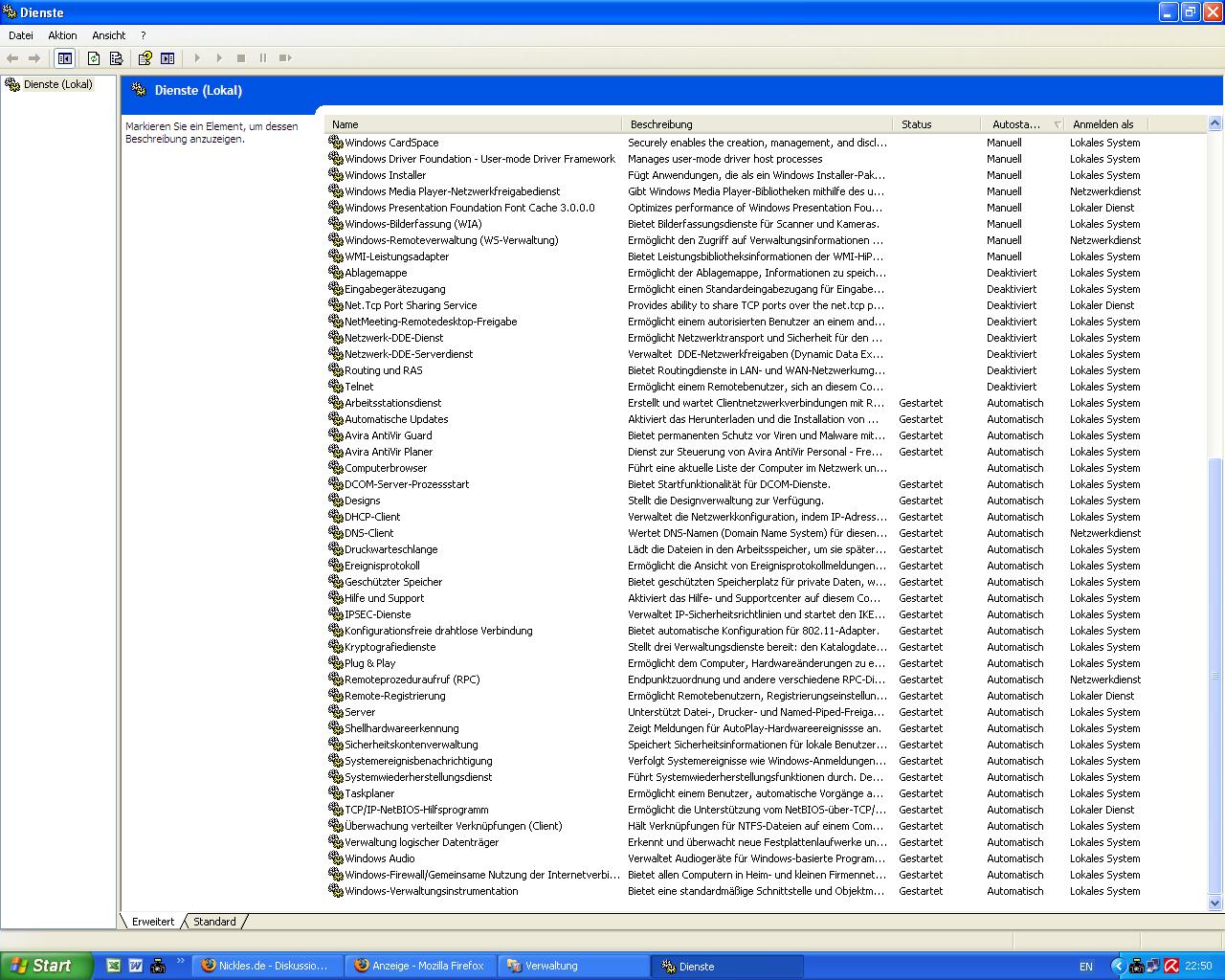Toggle the action pane toolbar icon
Viewport: 1225px width, 980px height.
pos(167,58)
